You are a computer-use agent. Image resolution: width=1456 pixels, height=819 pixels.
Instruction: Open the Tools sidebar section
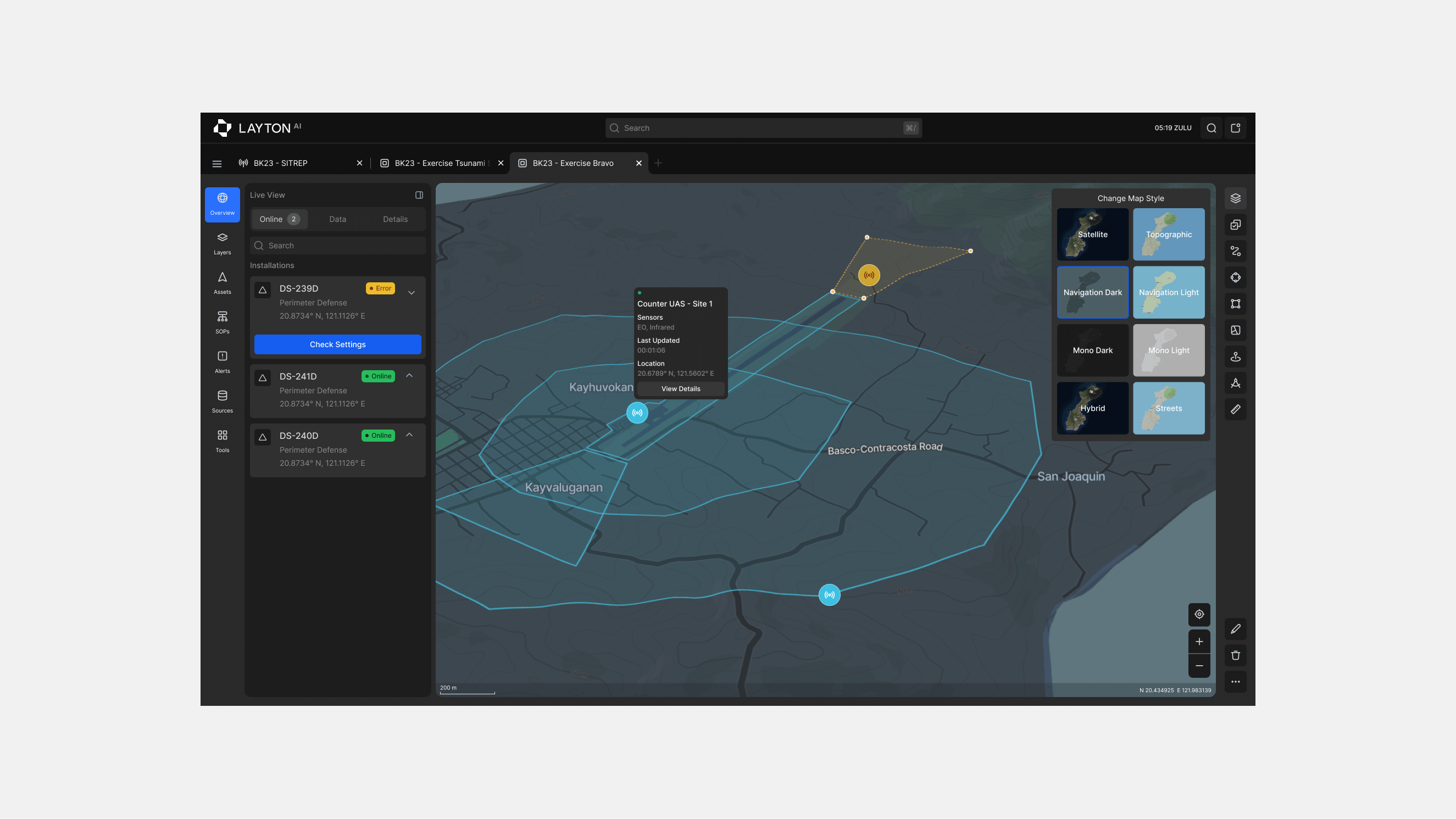[x=222, y=442]
